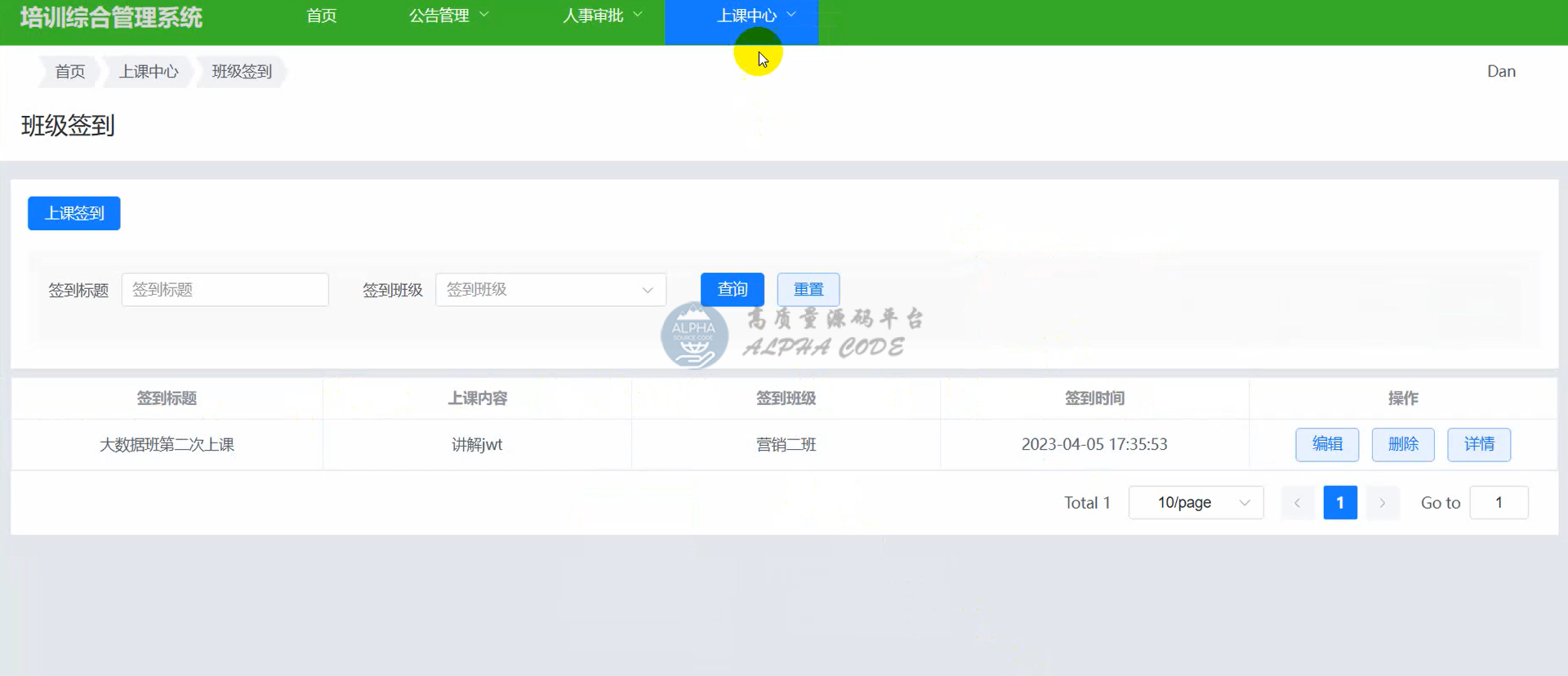Open the 10/page size selector

(x=1196, y=503)
